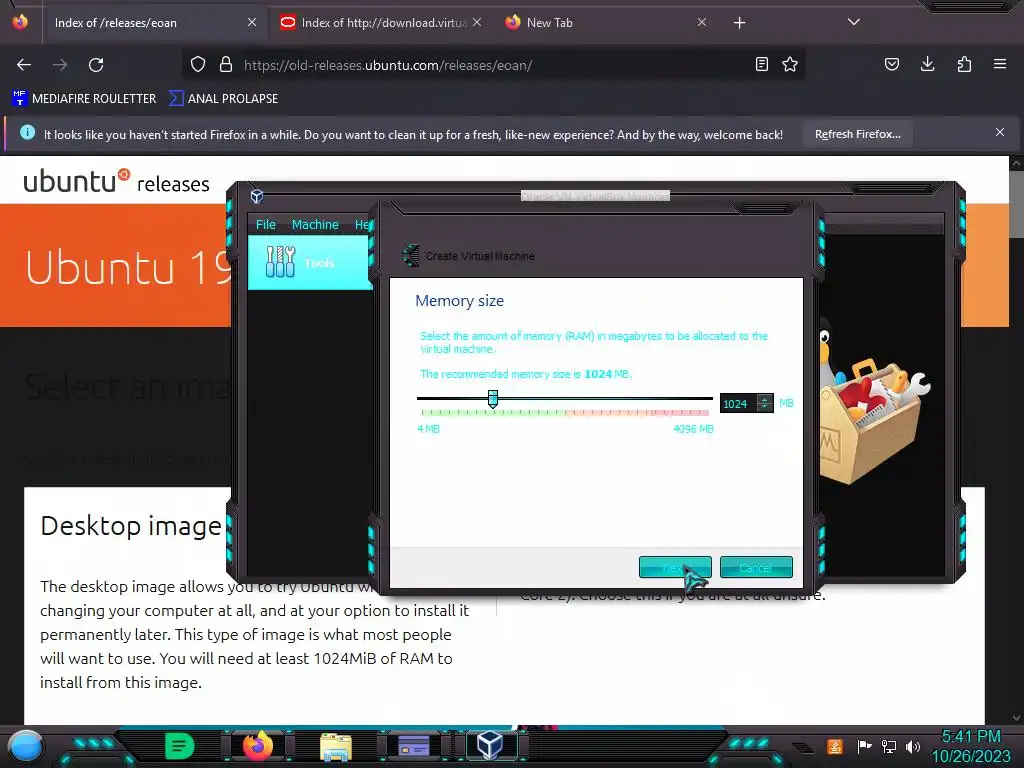Click the flag notification tray icon

point(864,746)
